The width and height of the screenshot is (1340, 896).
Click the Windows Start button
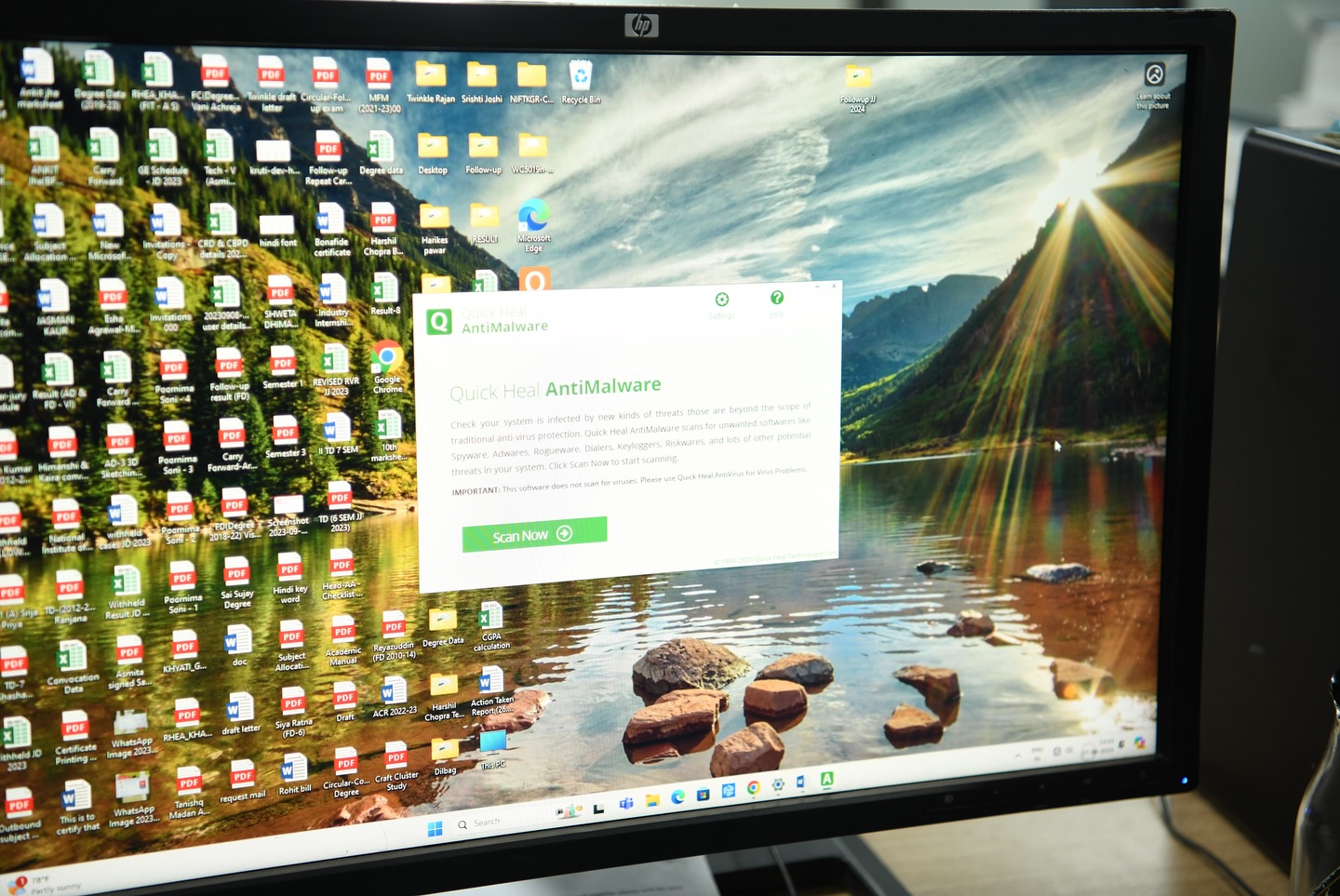(x=435, y=828)
